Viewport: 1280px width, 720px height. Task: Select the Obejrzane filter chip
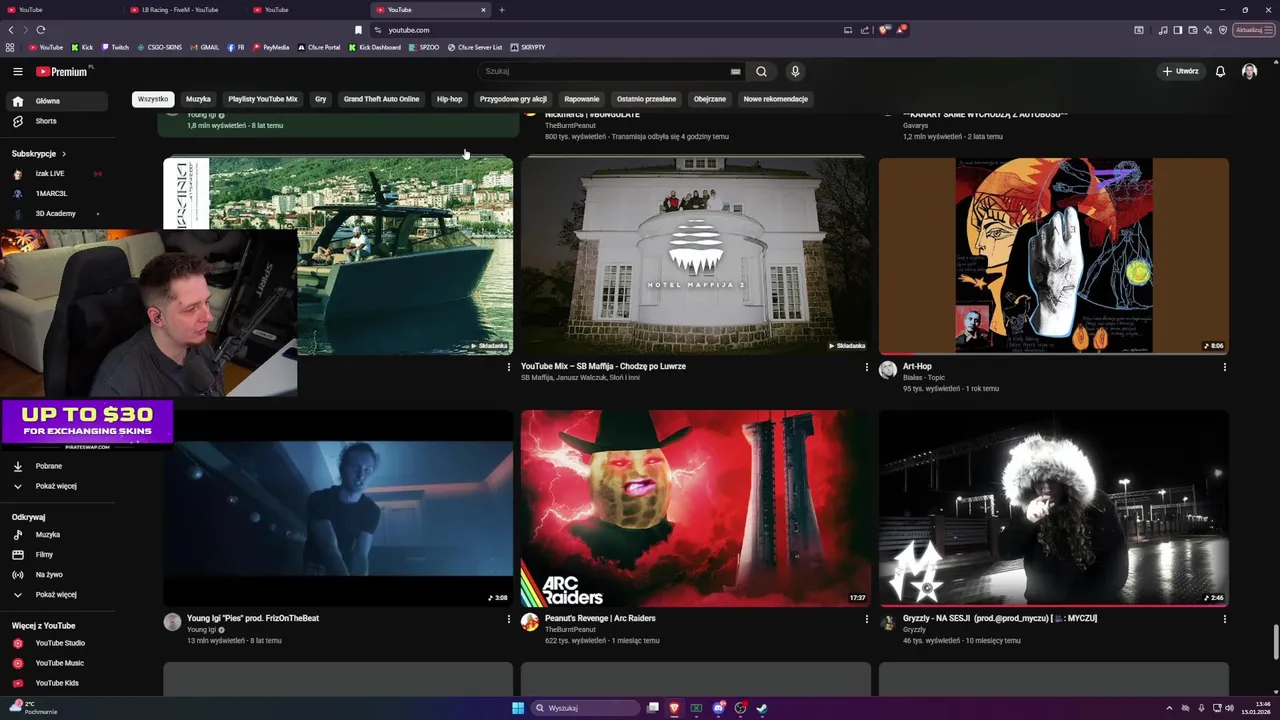(x=710, y=99)
